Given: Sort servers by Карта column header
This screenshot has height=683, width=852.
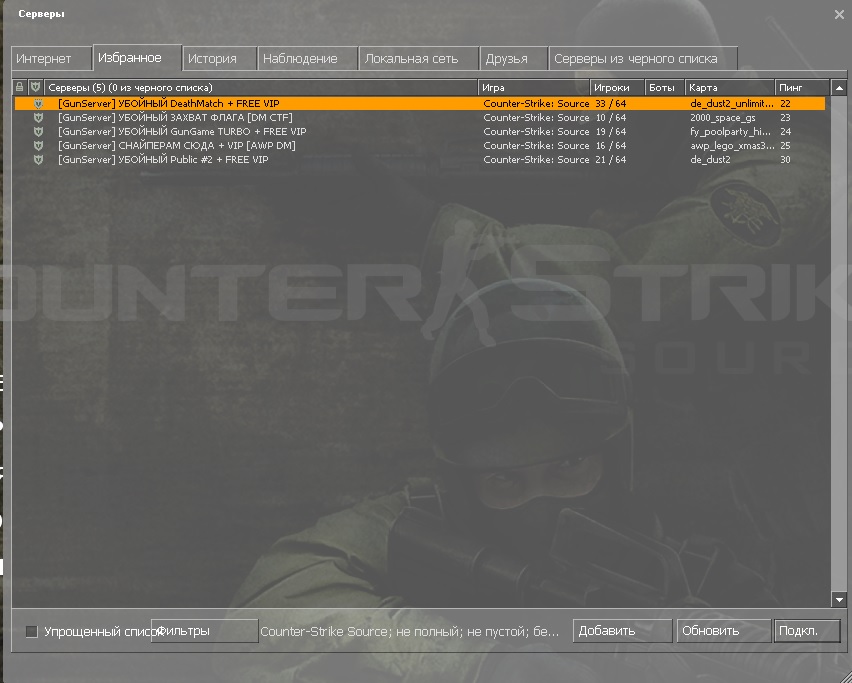Looking at the screenshot, I should tap(729, 88).
